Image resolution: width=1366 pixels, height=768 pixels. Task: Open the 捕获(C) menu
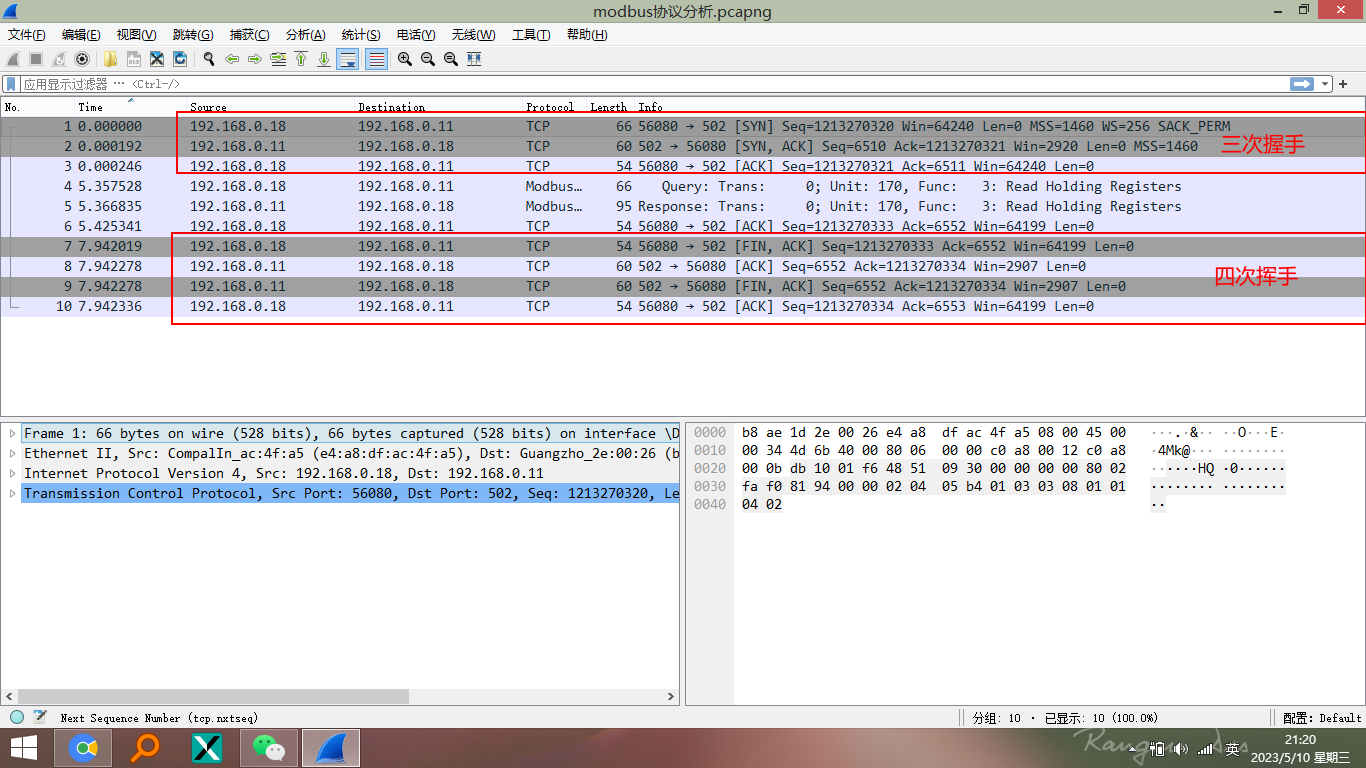pos(249,34)
